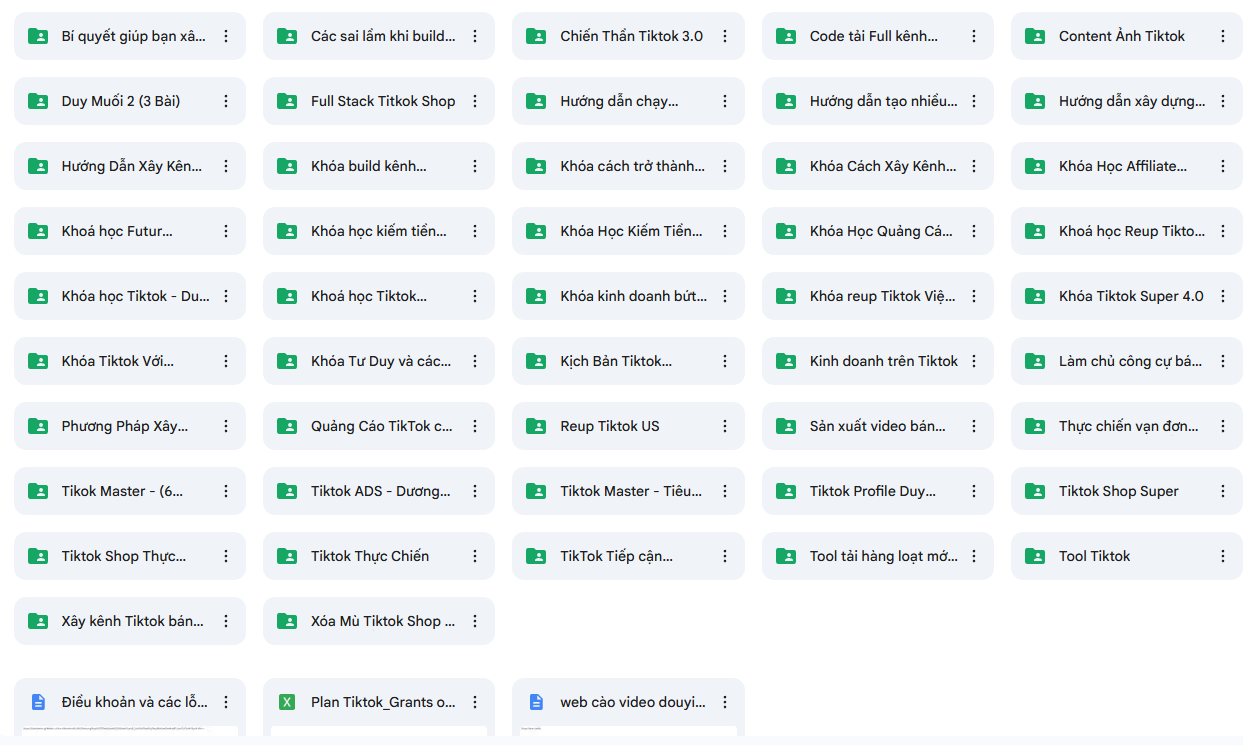Open more actions for Tiktok Shop Super
This screenshot has height=745, width=1243.
[1223, 491]
